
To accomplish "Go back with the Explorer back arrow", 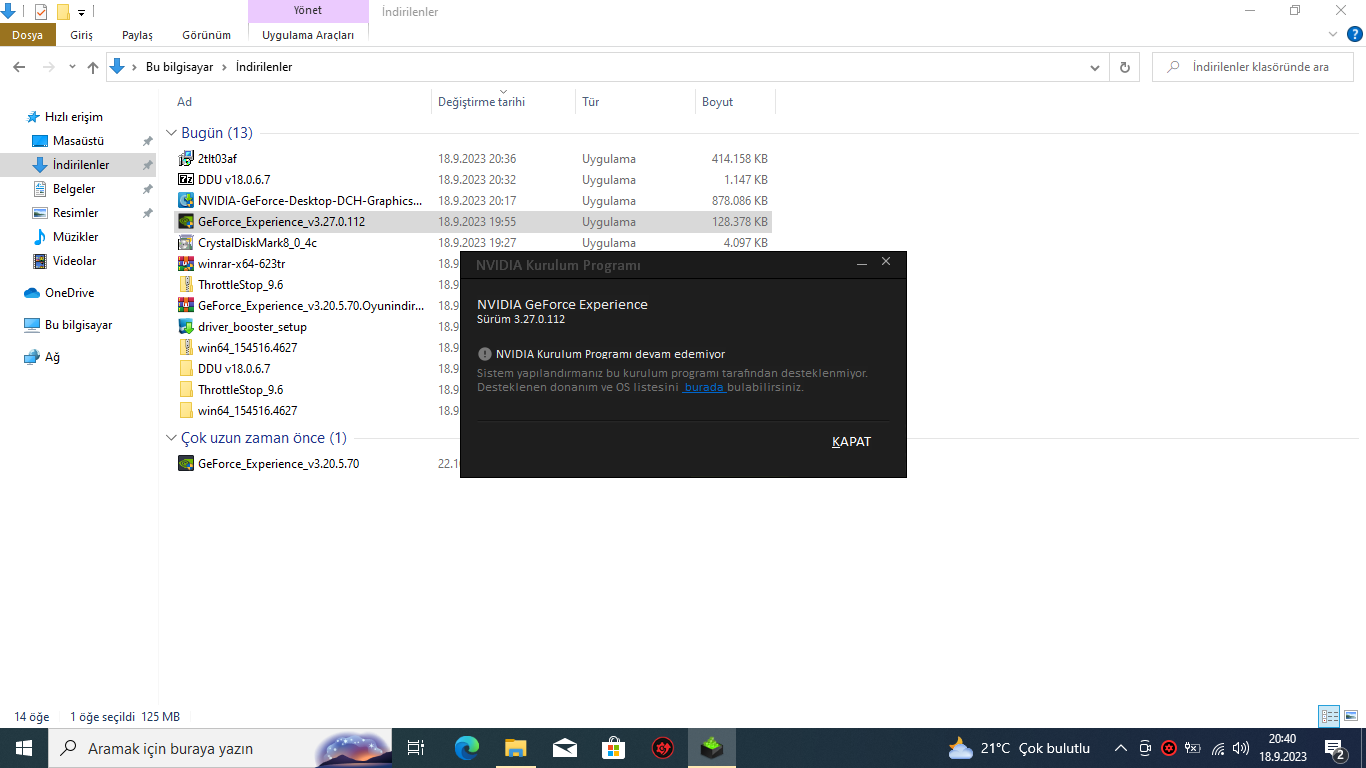I will 19,67.
